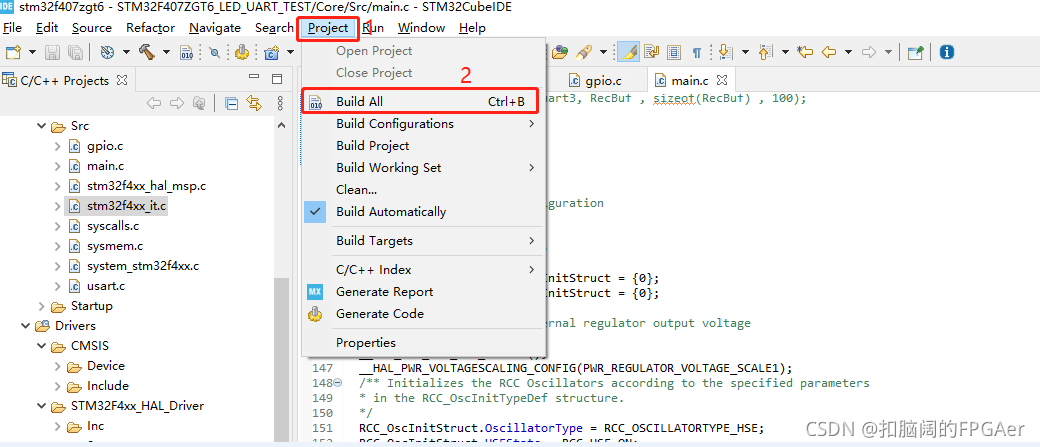Toggle Build Automatically checkmark menu item
The height and width of the screenshot is (447, 1040).
pos(423,212)
